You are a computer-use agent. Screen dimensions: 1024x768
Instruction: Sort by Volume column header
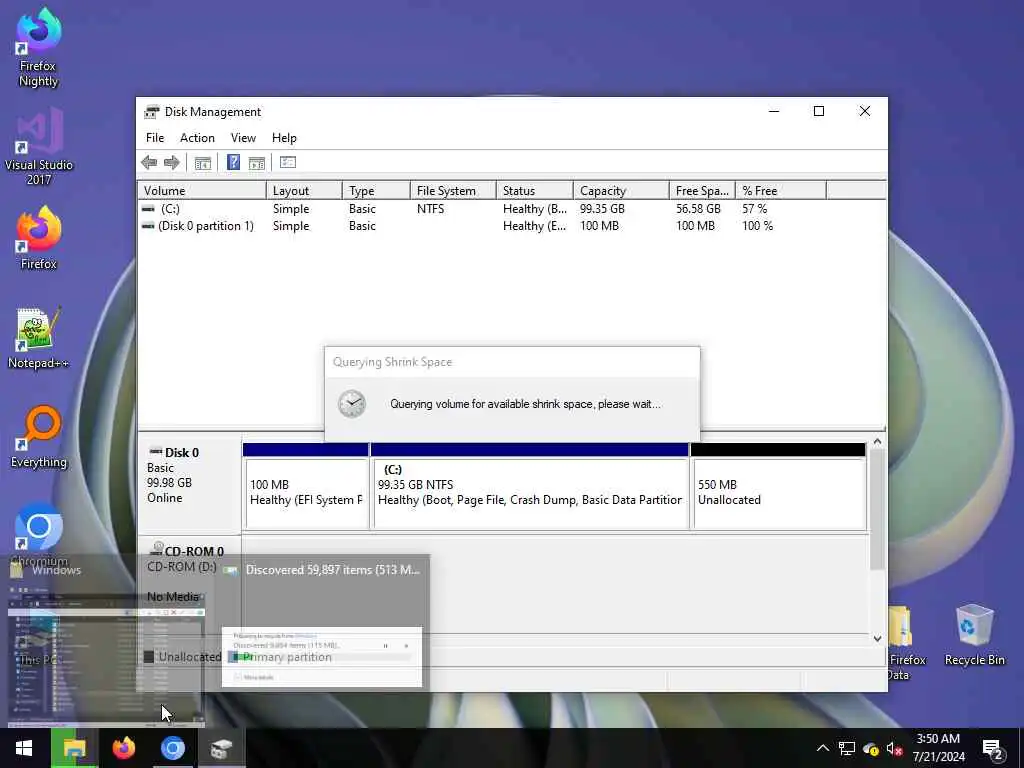click(202, 191)
